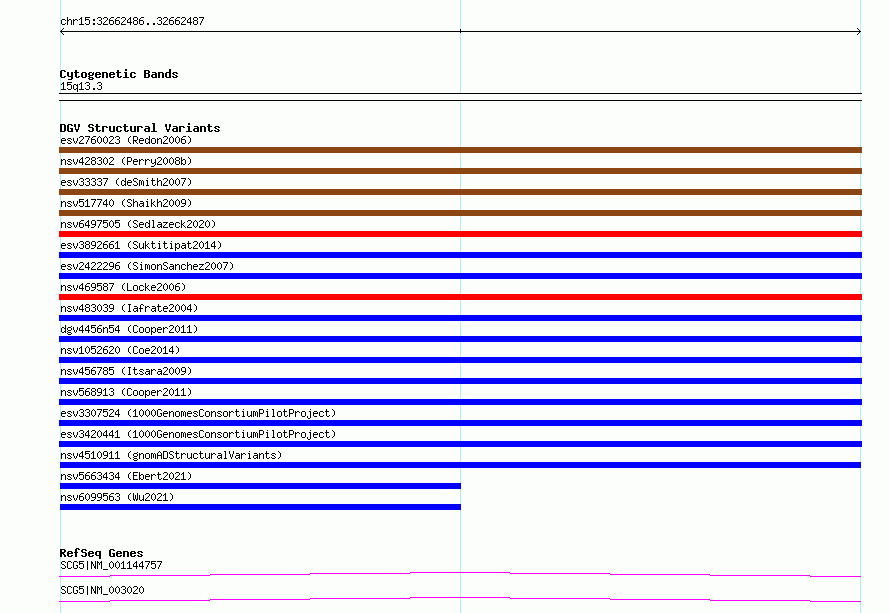Open variant esv3892661 (Suktitipat2014) label

point(141,245)
